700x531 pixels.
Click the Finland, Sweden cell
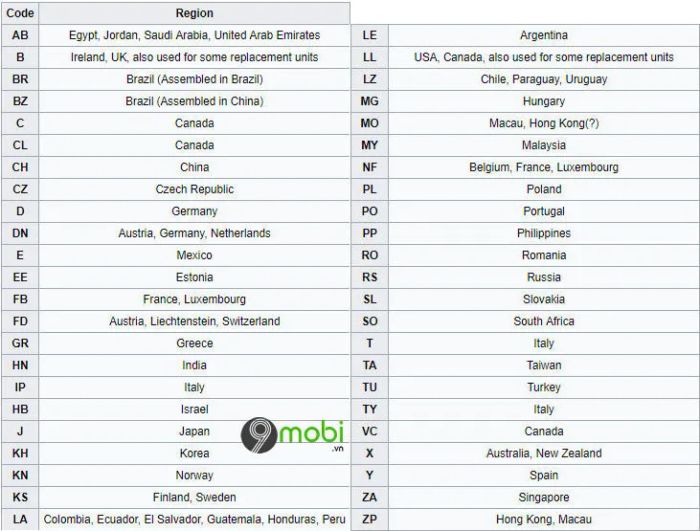[194, 498]
